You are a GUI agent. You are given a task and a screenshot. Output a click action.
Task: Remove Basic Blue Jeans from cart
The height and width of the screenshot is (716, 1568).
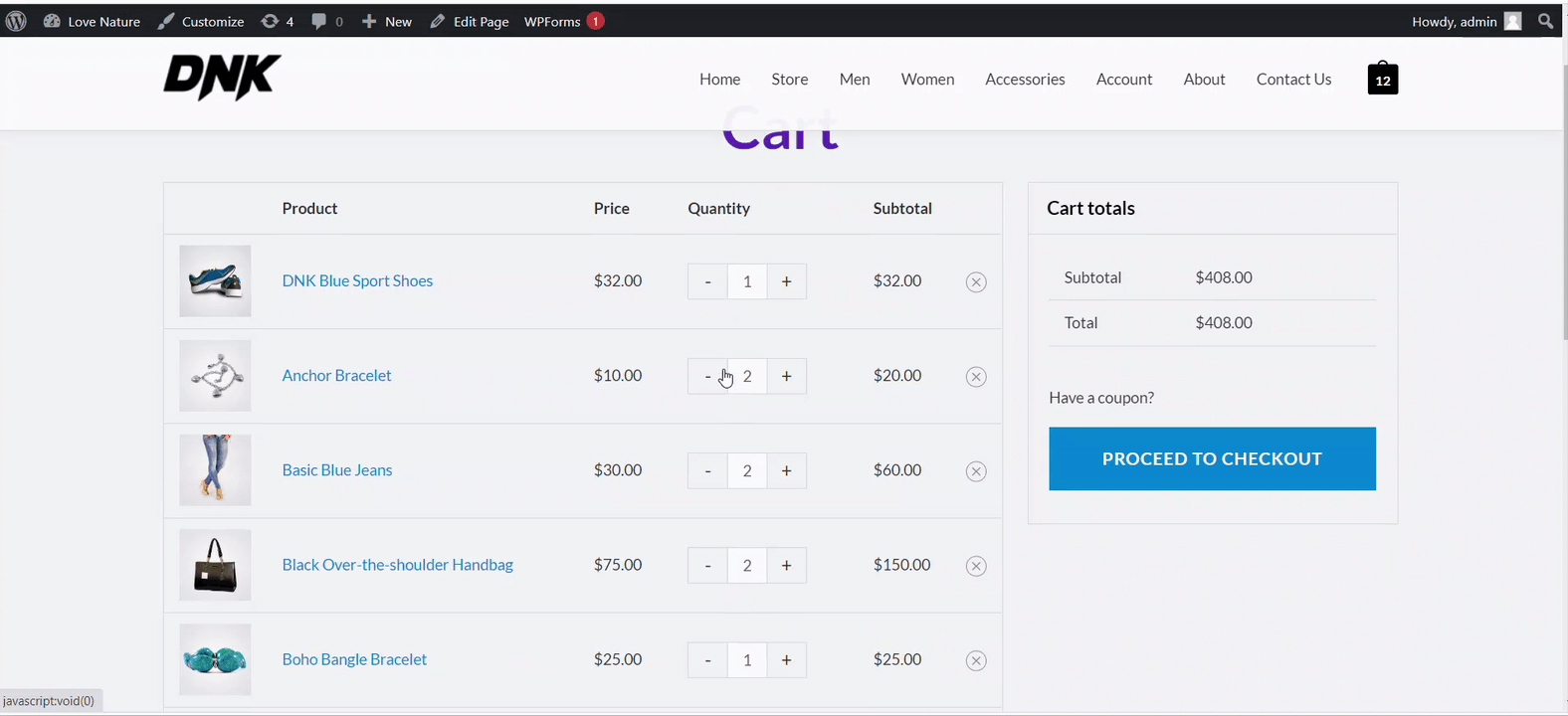976,471
